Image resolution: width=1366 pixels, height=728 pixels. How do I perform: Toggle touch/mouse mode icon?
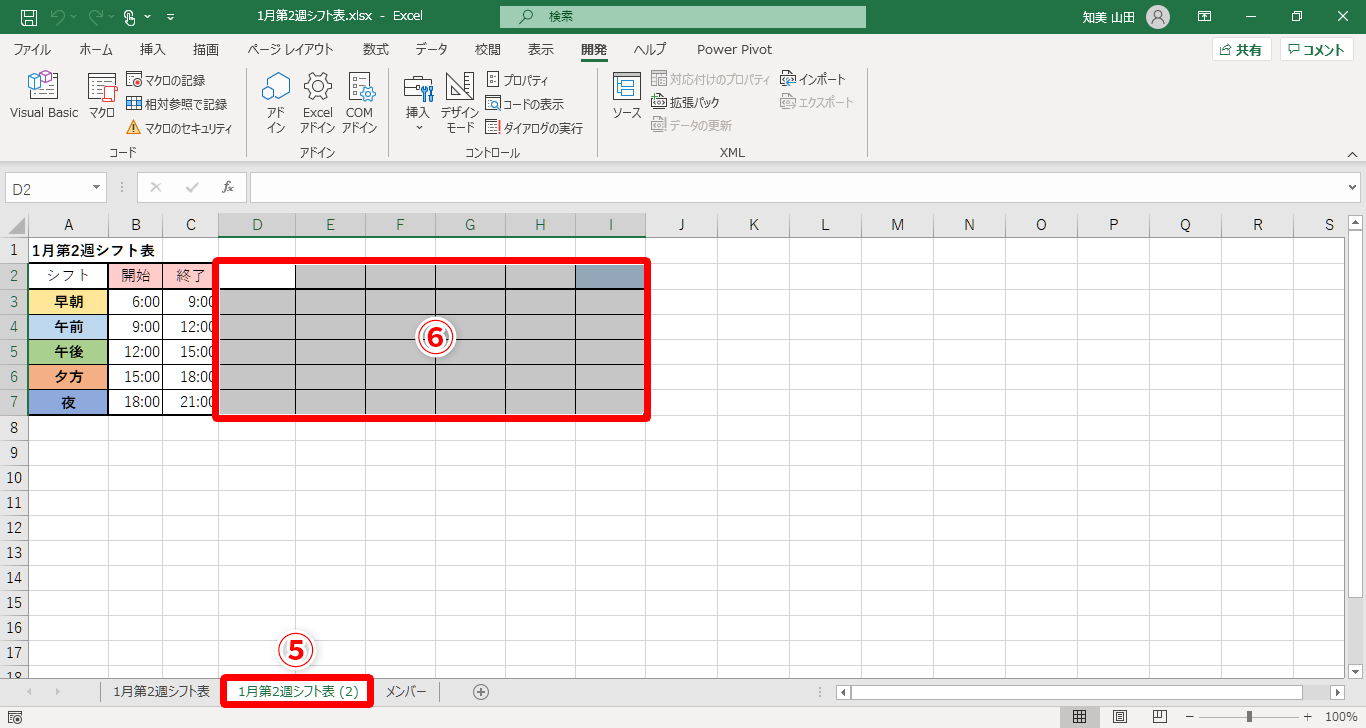[x=130, y=17]
